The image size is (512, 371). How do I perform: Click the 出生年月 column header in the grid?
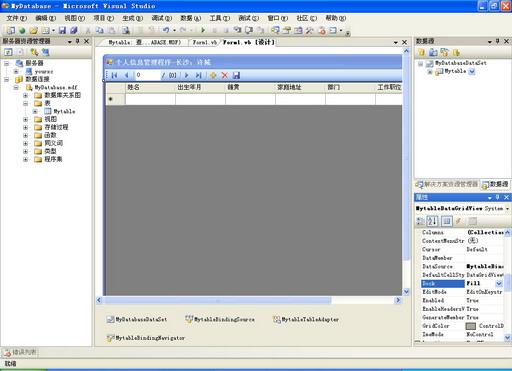pyautogui.click(x=200, y=87)
